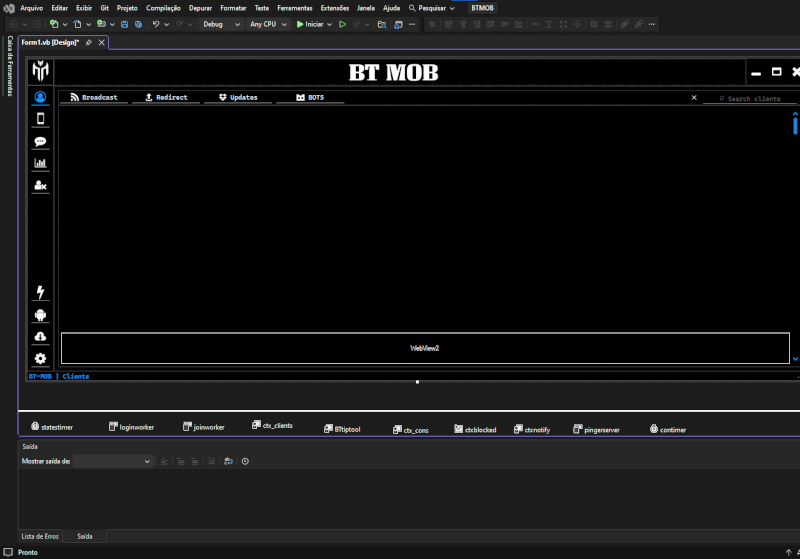Image resolution: width=800 pixels, height=559 pixels.
Task: Select the joinworker component
Action: point(204,427)
